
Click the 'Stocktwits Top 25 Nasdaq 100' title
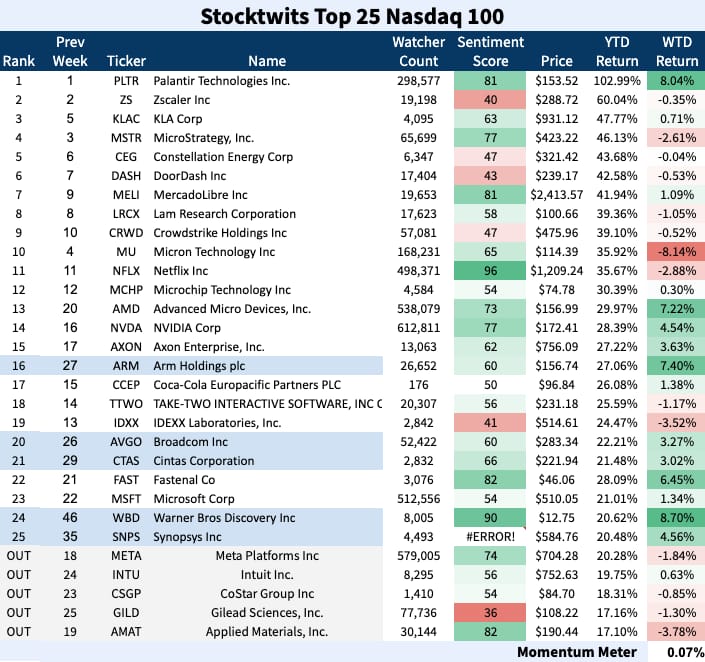pyautogui.click(x=352, y=16)
